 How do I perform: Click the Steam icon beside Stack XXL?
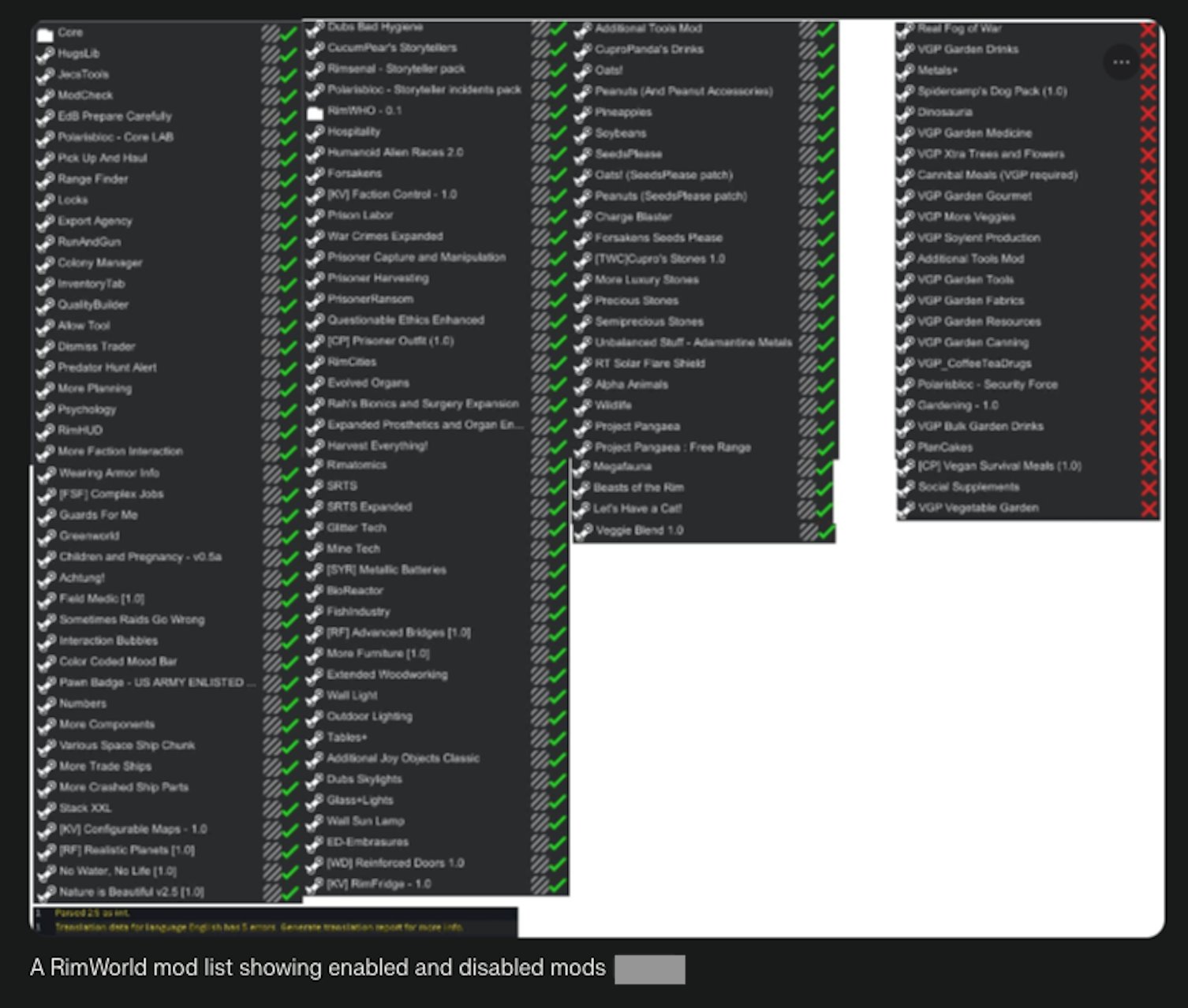[47, 809]
